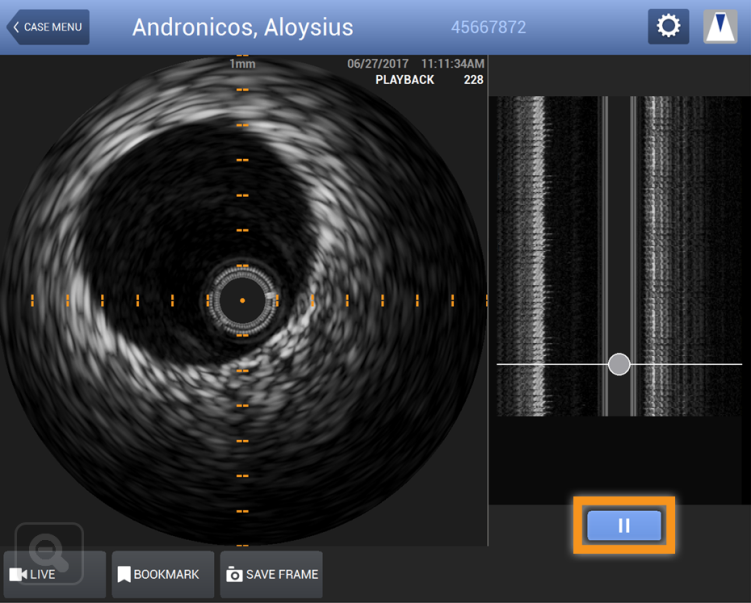
Task: Click the PLAYBACK status label
Action: 405,80
